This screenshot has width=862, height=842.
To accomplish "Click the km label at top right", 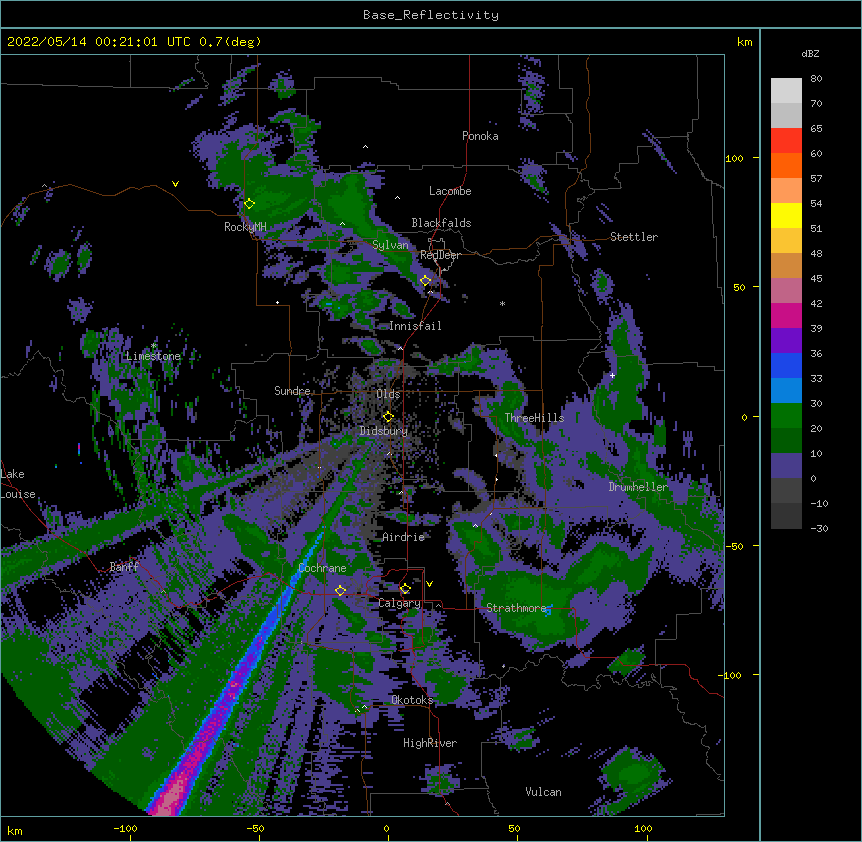I will 745,42.
